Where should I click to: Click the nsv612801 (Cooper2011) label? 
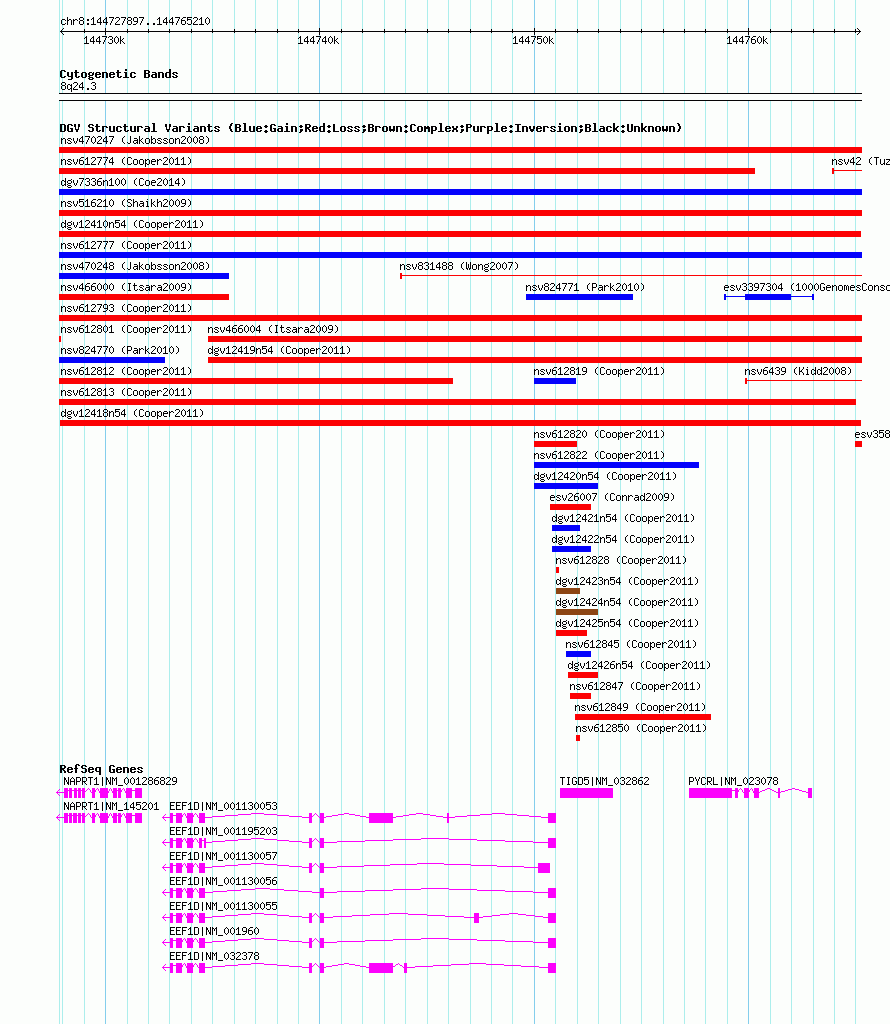(126, 328)
